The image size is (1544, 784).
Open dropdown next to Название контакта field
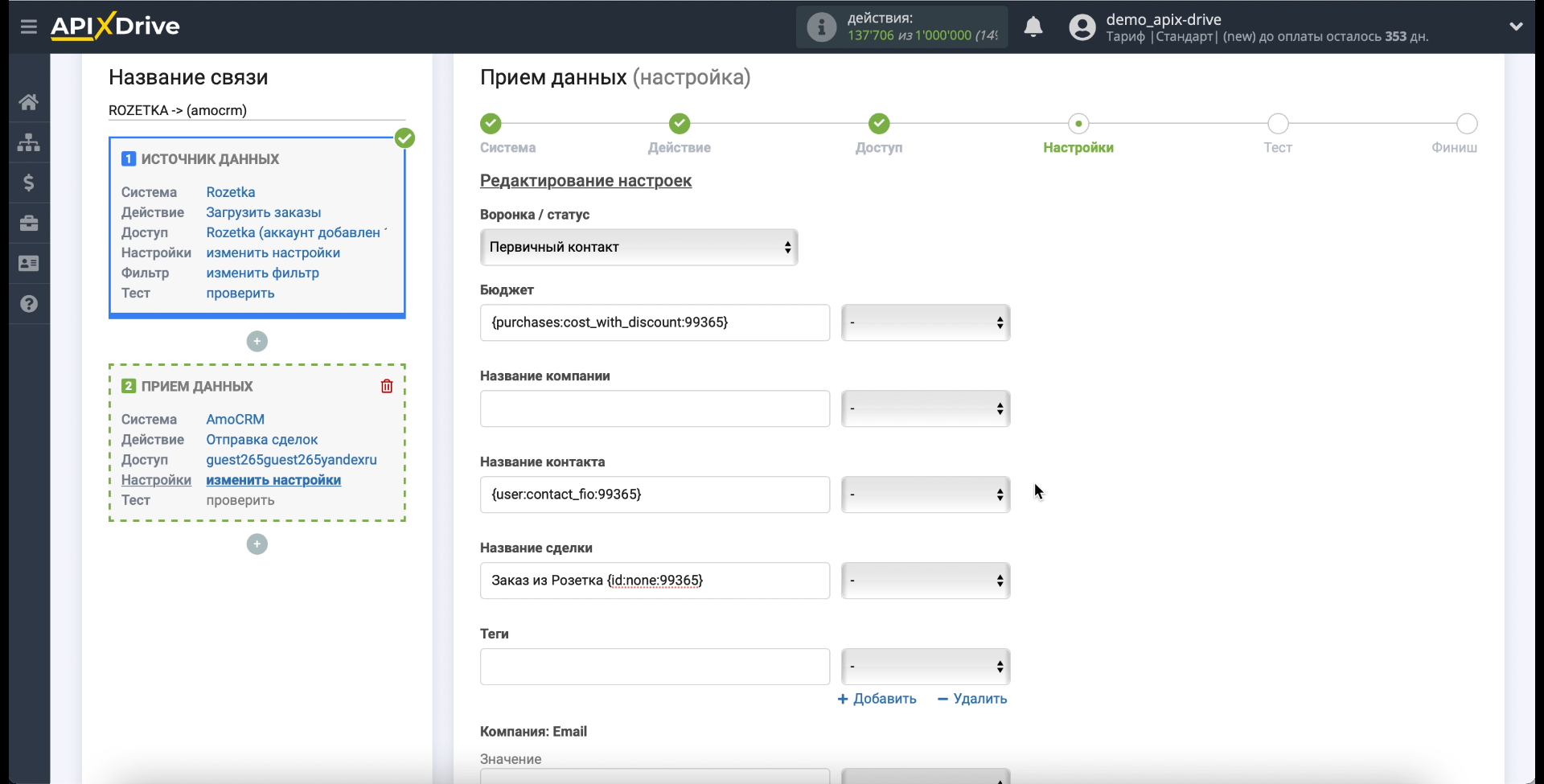click(926, 495)
